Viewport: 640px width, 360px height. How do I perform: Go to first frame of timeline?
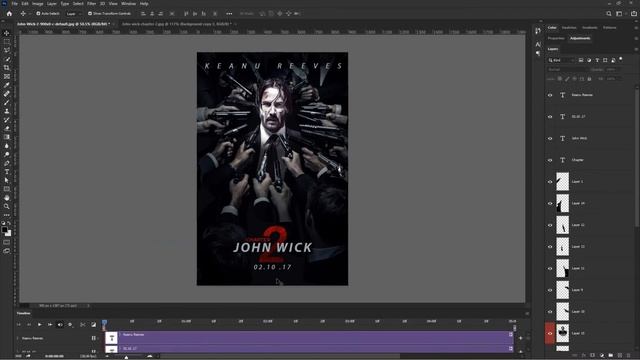[19, 324]
